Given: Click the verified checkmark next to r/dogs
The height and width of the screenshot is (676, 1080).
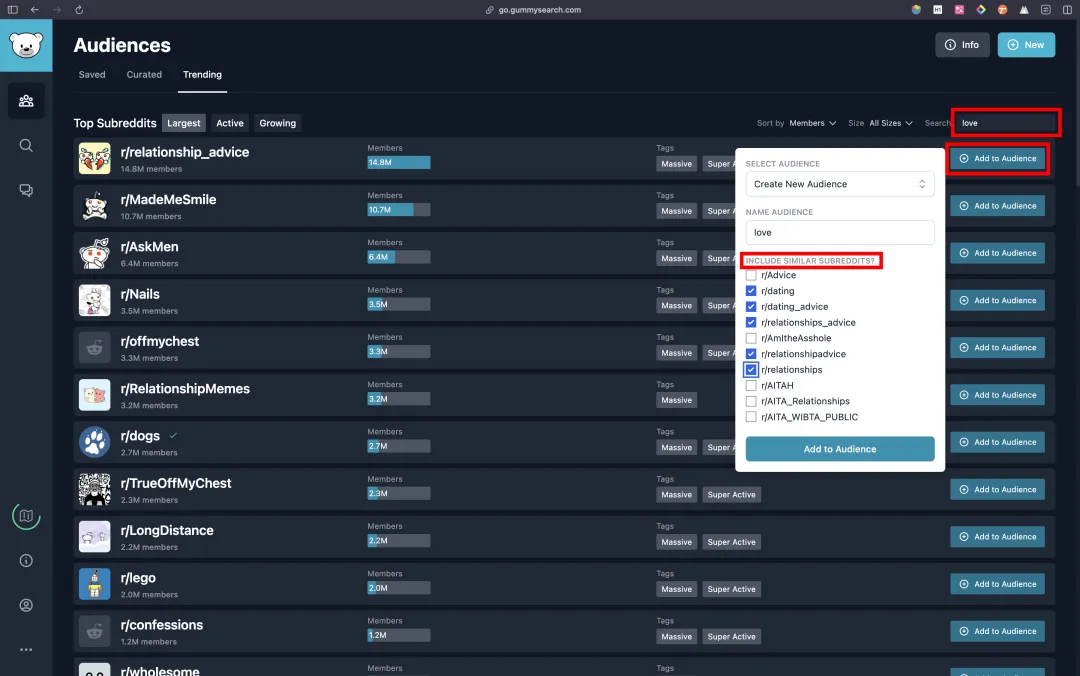Looking at the screenshot, I should pos(174,436).
